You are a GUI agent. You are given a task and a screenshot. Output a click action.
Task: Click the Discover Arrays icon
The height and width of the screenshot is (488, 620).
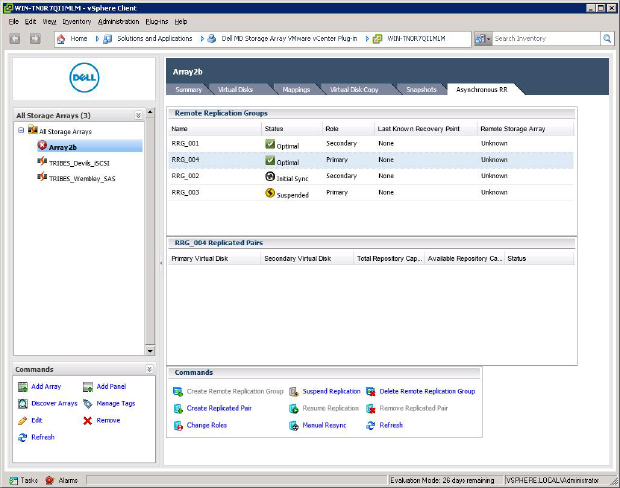click(x=22, y=403)
